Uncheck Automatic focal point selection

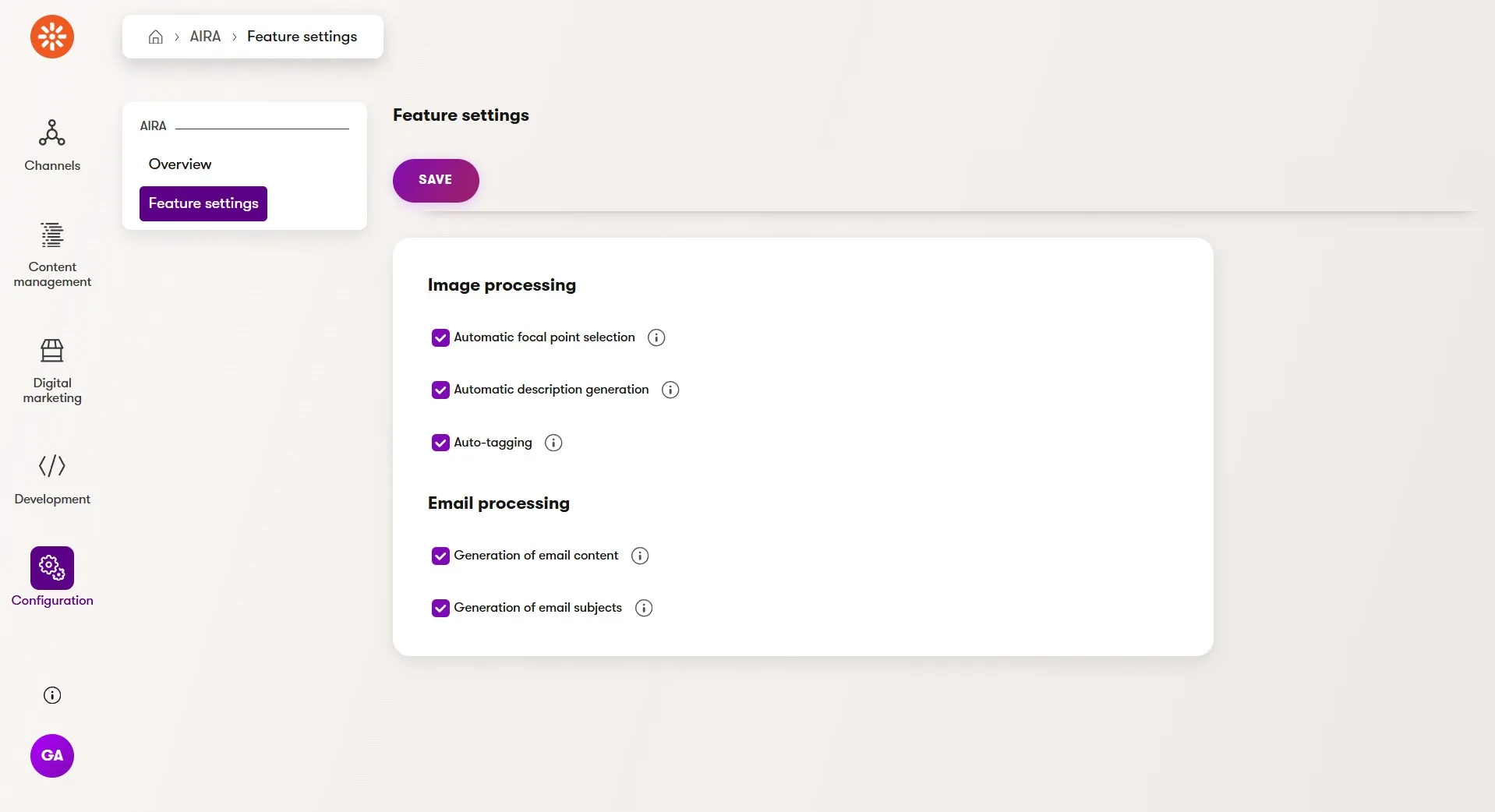(440, 337)
